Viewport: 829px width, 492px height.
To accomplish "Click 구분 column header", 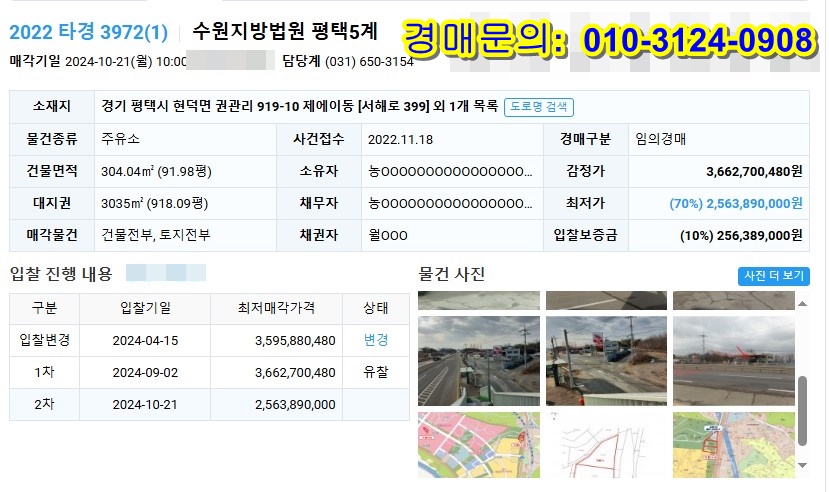I will (44, 308).
